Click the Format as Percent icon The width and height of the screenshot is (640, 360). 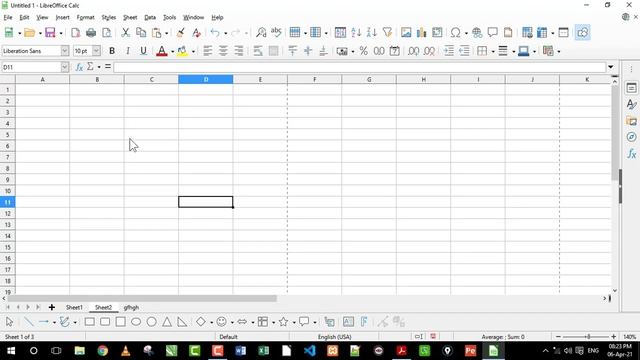coord(364,51)
